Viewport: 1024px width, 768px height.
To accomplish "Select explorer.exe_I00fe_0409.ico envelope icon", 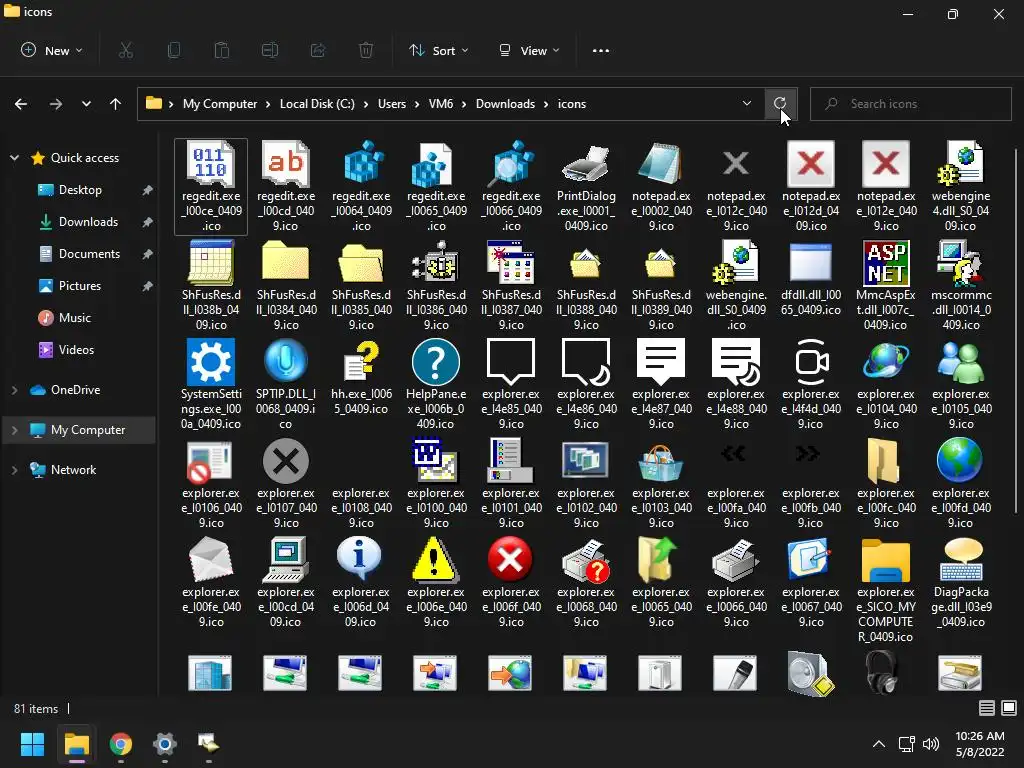I will pos(211,582).
